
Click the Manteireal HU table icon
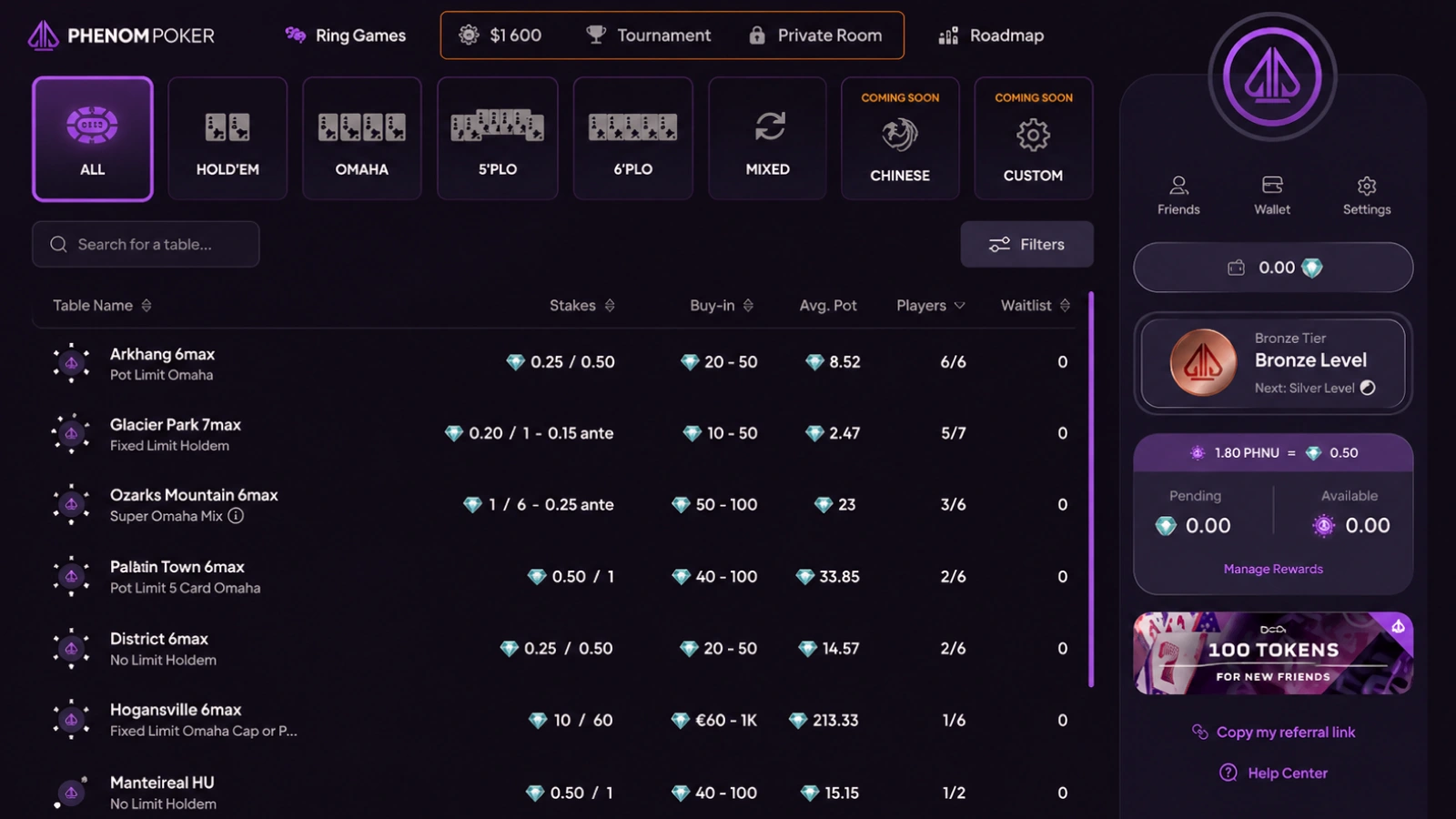click(71, 793)
